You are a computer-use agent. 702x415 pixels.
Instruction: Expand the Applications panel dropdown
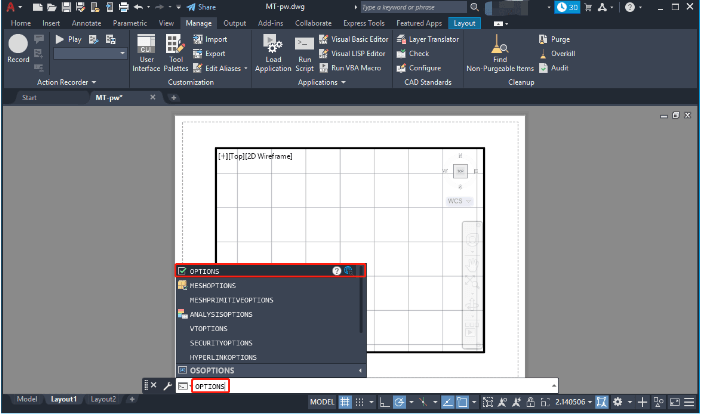pos(318,82)
